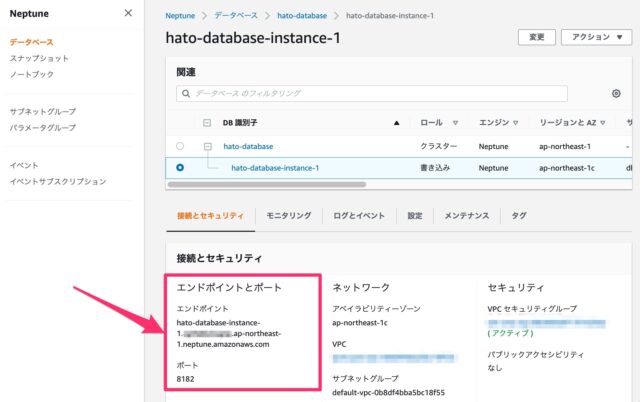Image resolution: width=640 pixels, height=402 pixels.
Task: Click the search magnifier icon in filter box
Action: [186, 93]
